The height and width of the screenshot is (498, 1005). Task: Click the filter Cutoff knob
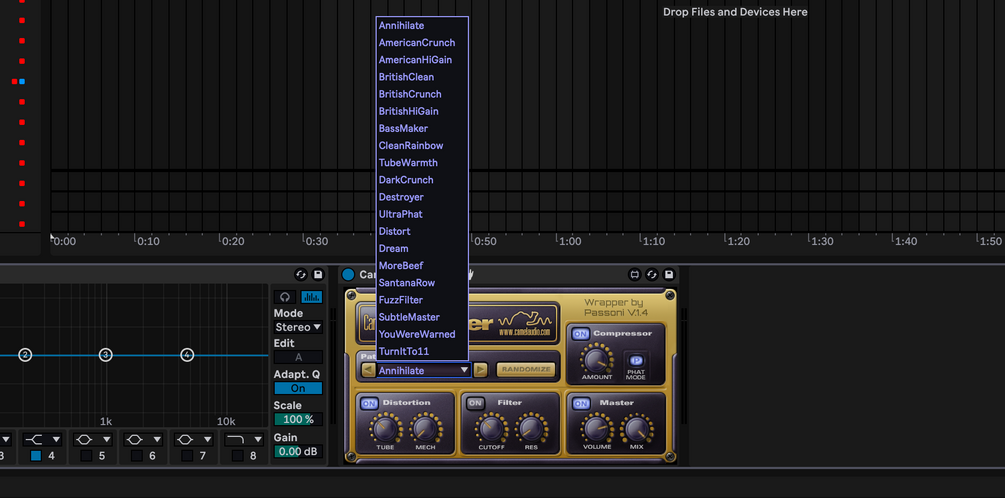pos(491,429)
